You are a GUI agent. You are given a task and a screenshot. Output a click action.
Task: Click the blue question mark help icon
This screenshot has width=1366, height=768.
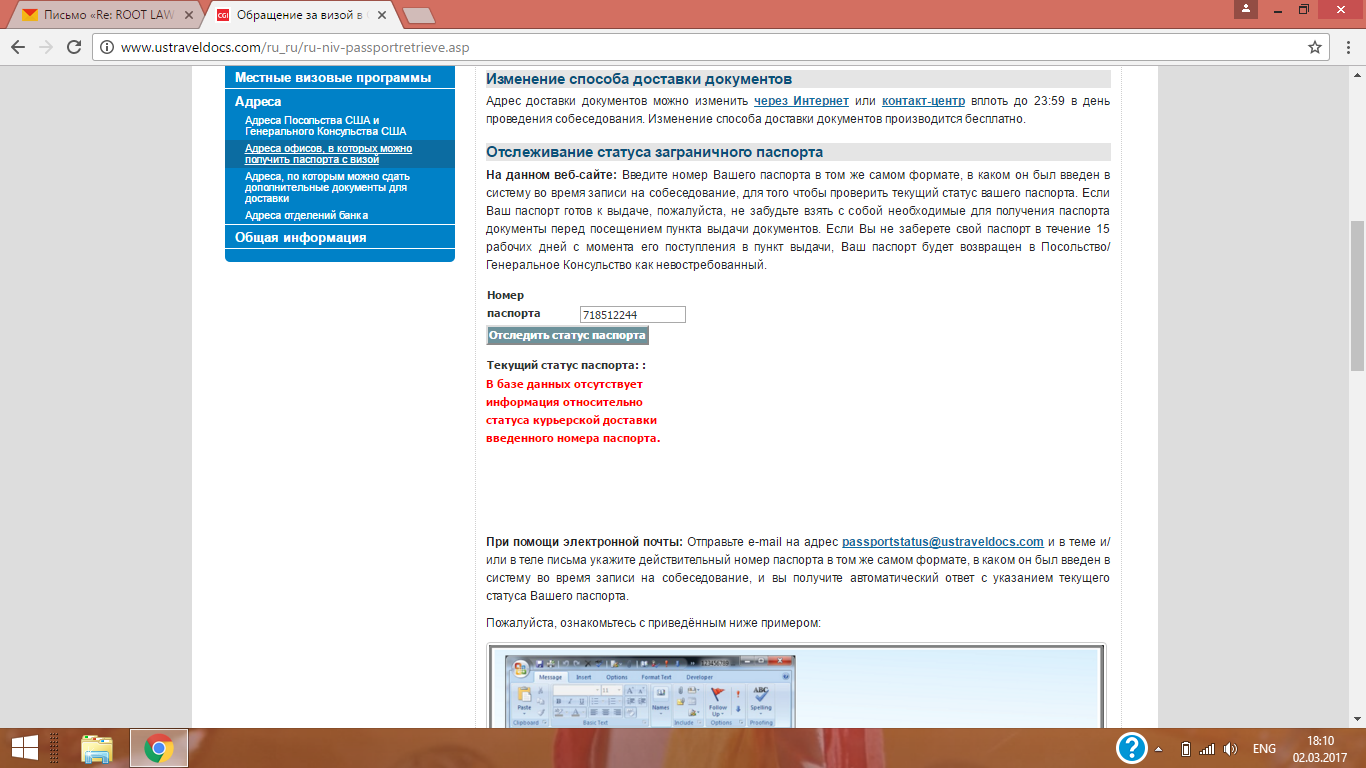click(x=1131, y=748)
